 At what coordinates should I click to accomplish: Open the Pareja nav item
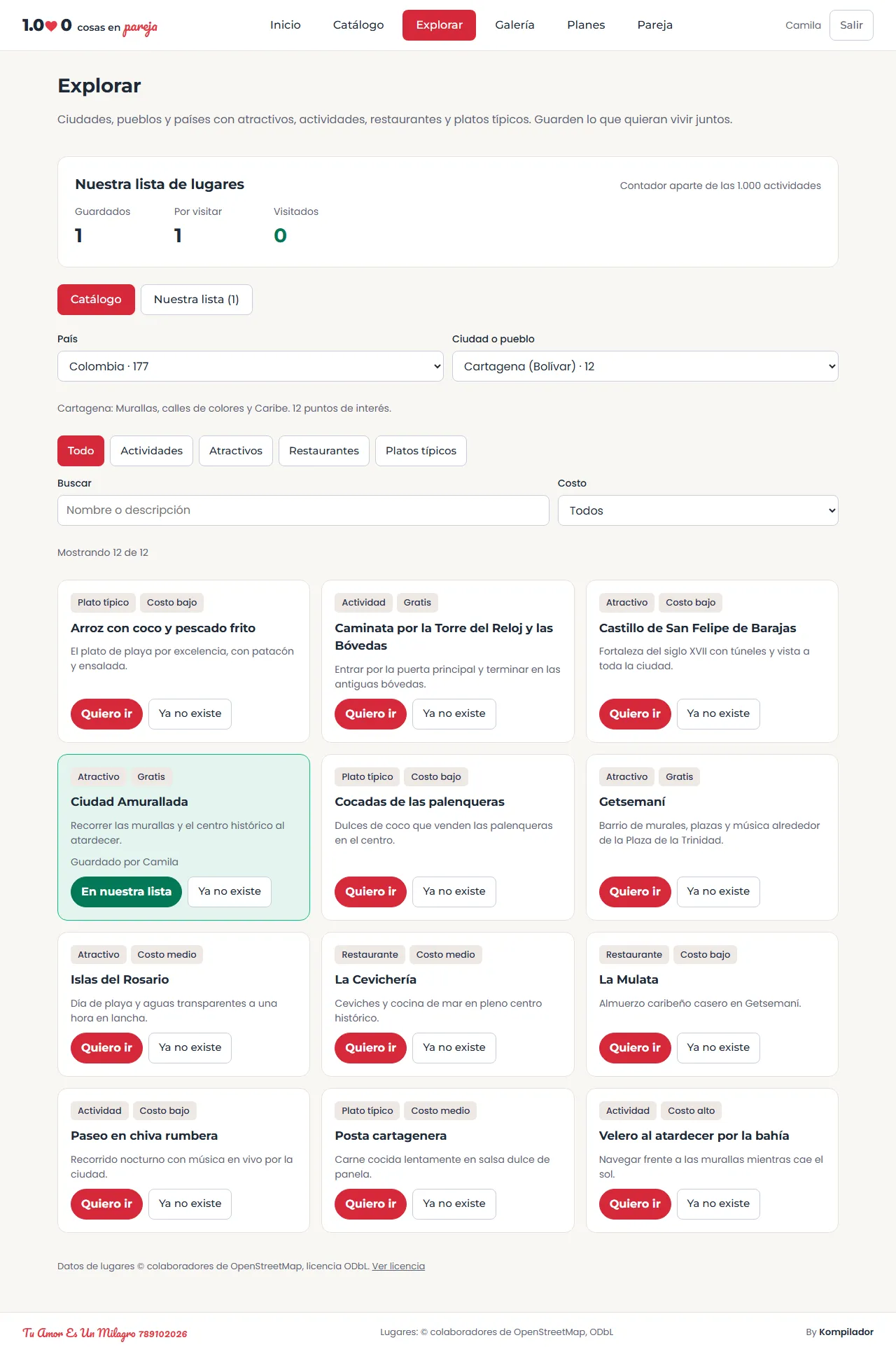654,25
